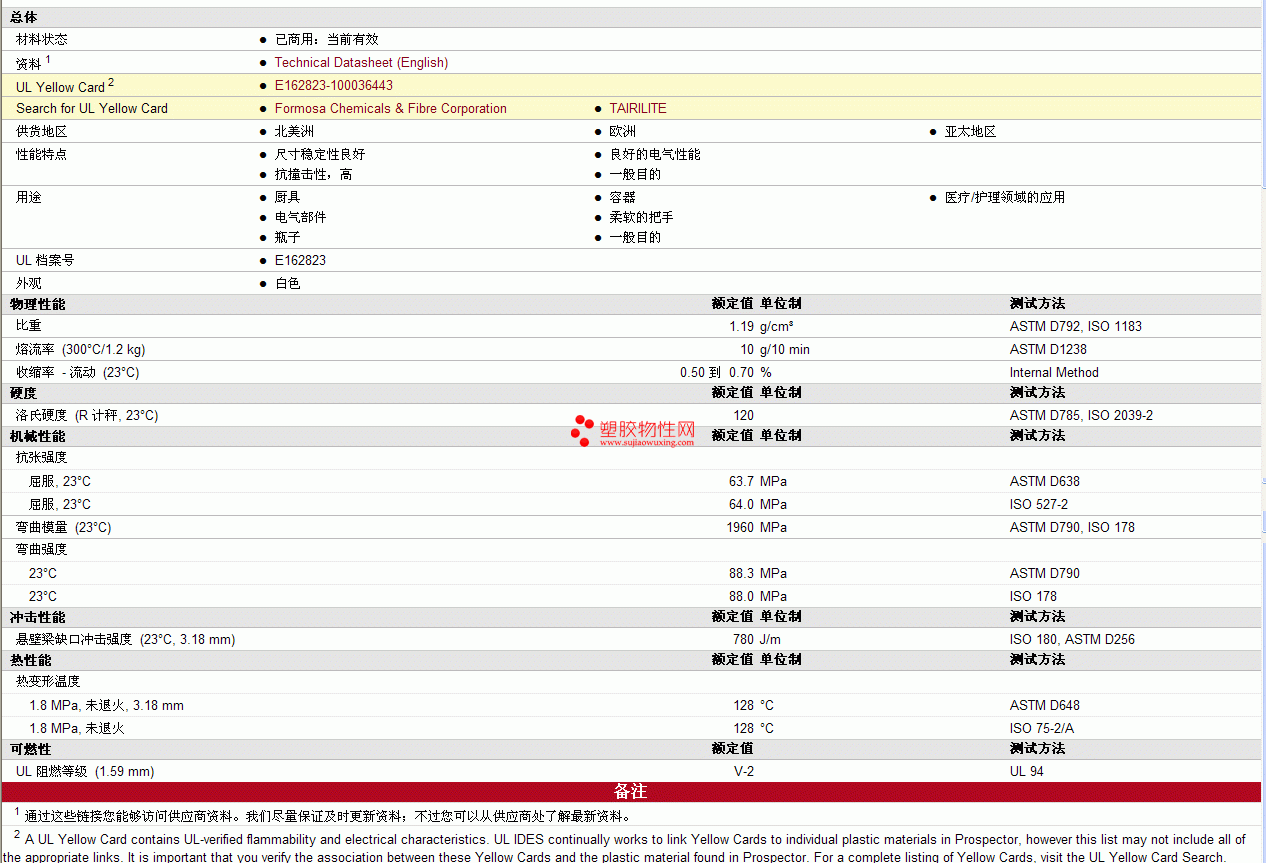Click the '总体' section header
The image size is (1266, 863).
(24, 17)
